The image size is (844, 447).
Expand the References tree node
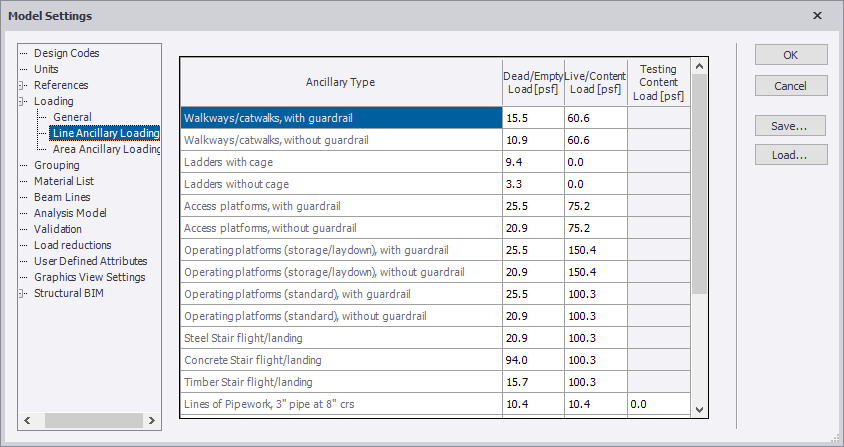click(x=23, y=85)
